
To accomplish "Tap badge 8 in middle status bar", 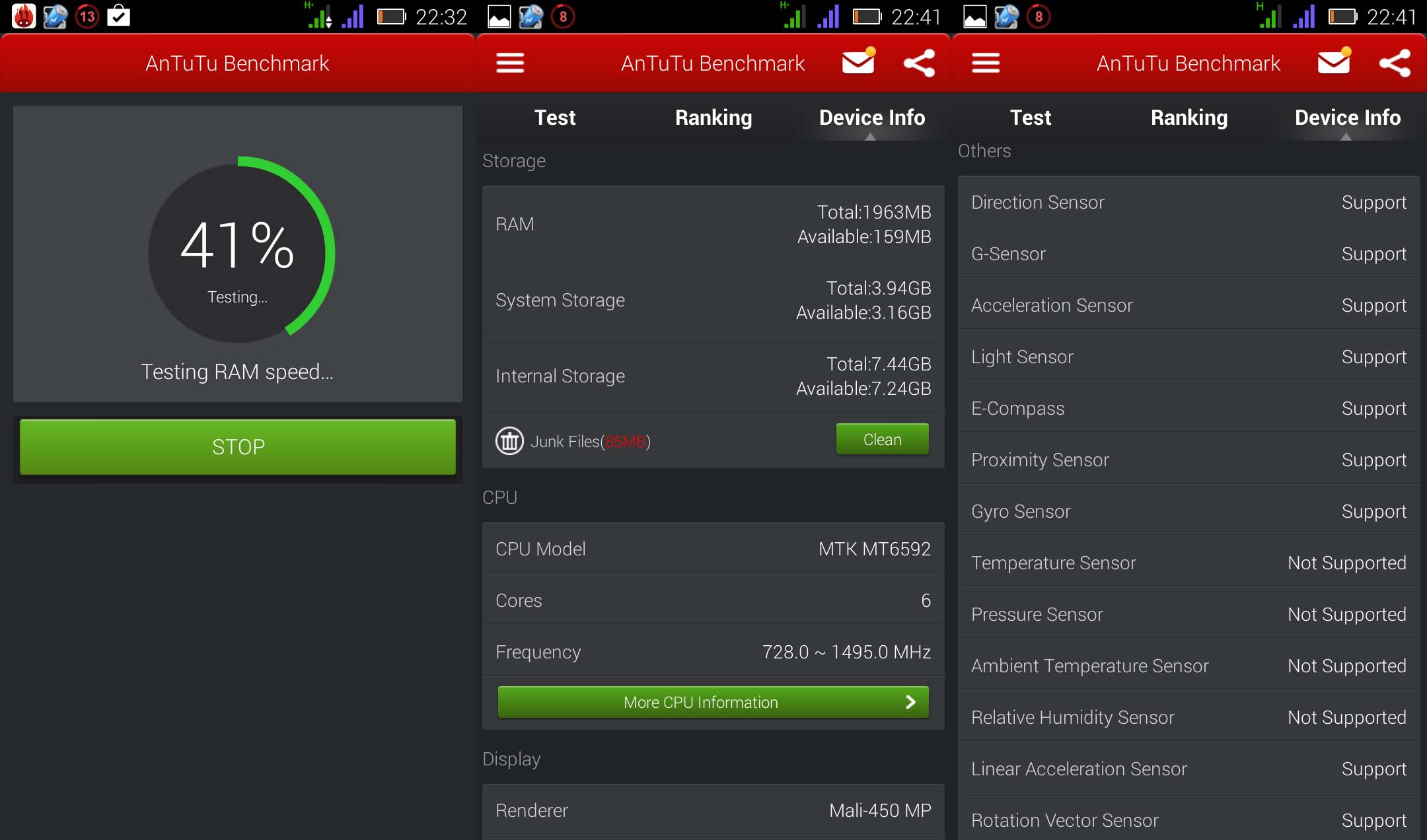I will point(563,17).
